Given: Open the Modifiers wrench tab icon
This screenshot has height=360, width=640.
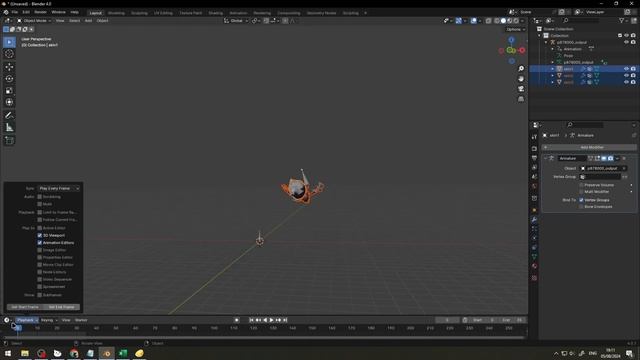Looking at the screenshot, I should click(x=534, y=220).
